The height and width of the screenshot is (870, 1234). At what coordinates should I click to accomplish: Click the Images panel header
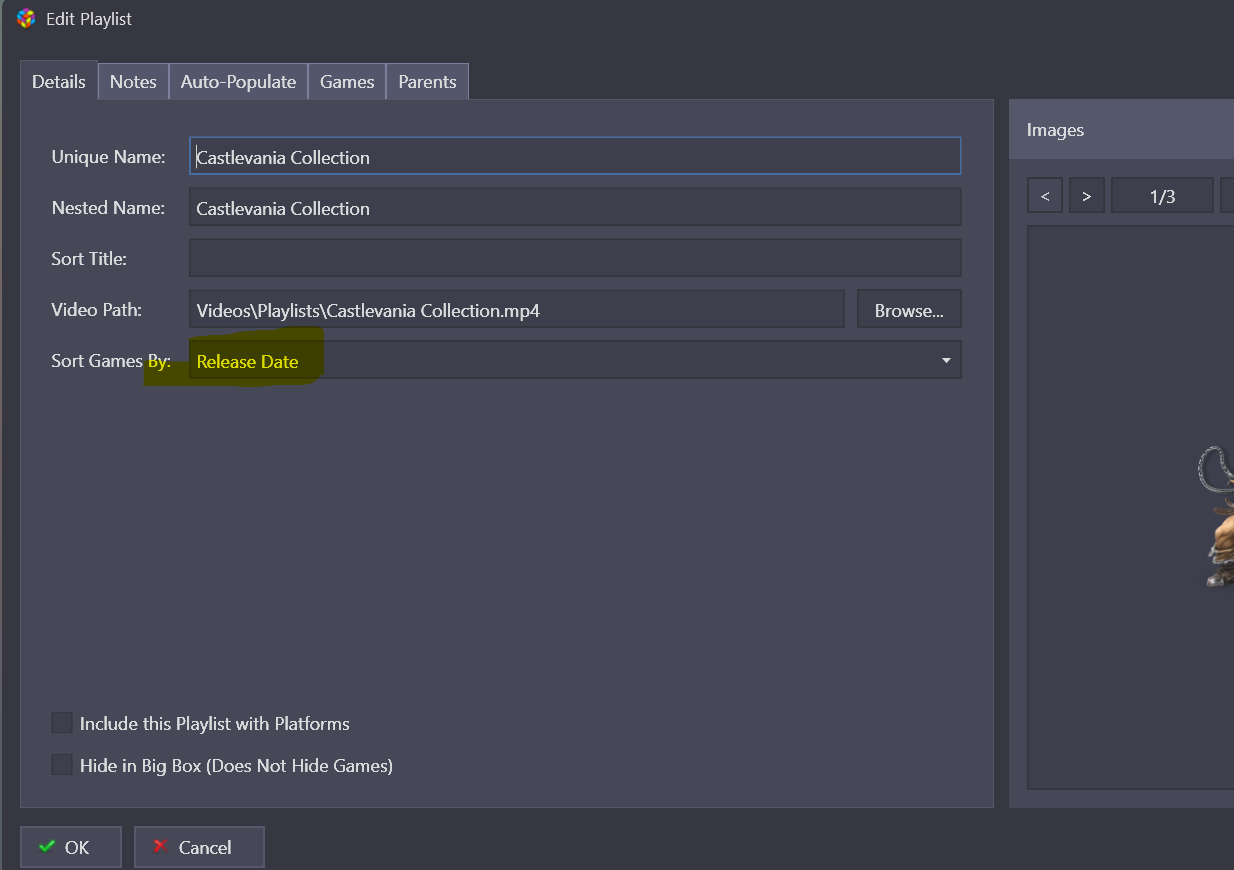pos(1121,130)
